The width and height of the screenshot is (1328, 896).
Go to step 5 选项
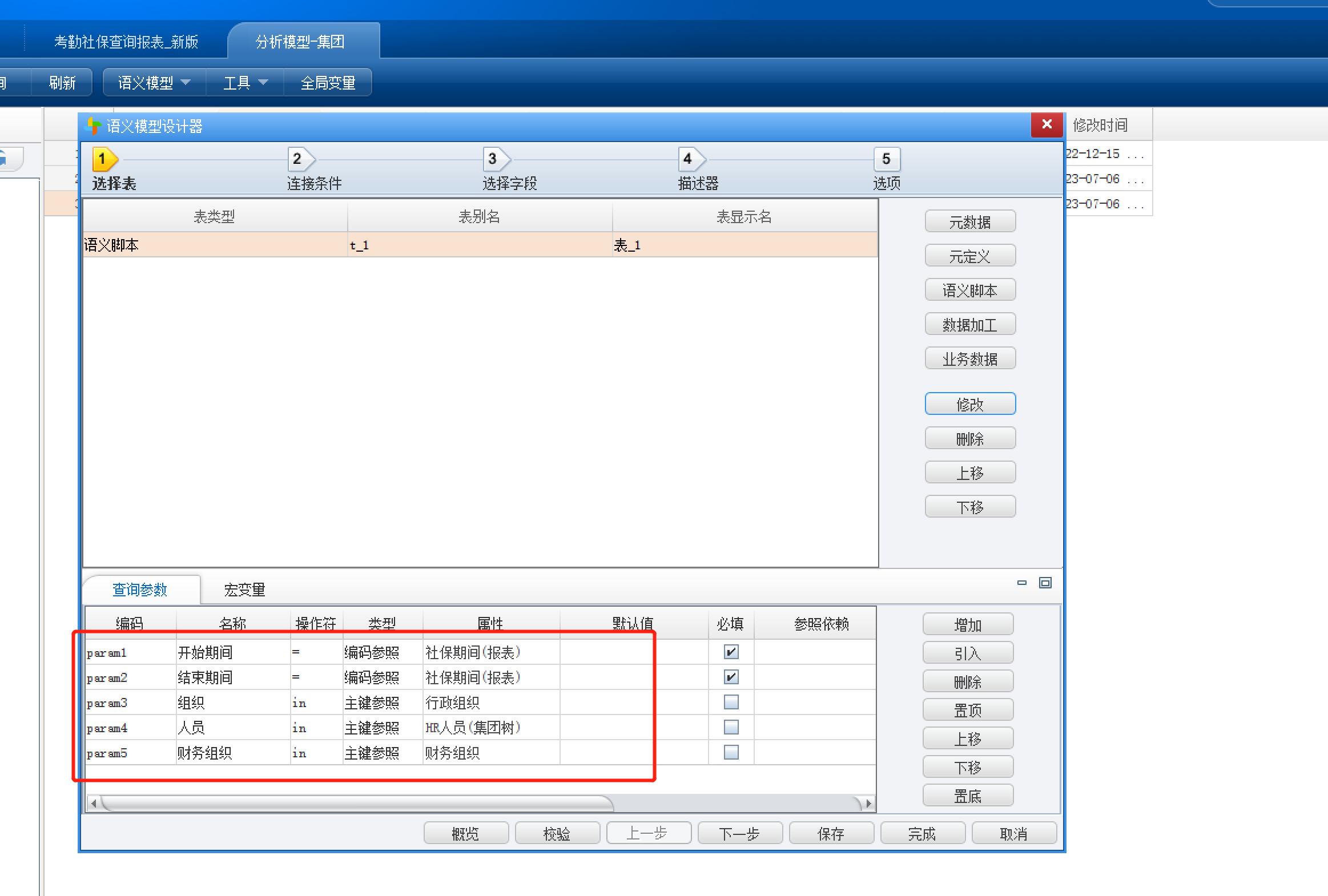[x=886, y=159]
